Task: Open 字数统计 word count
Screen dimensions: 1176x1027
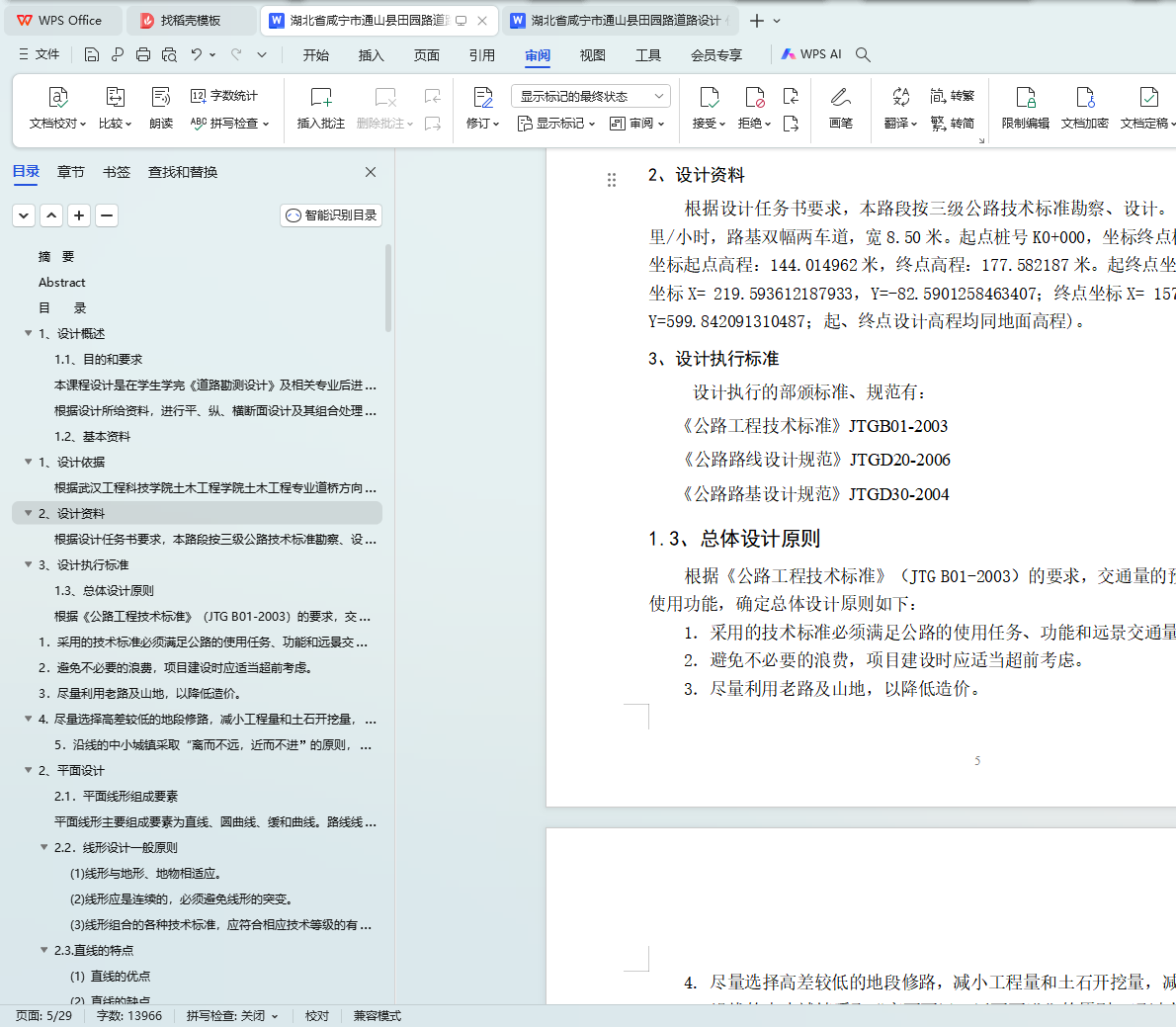Action: [x=223, y=95]
